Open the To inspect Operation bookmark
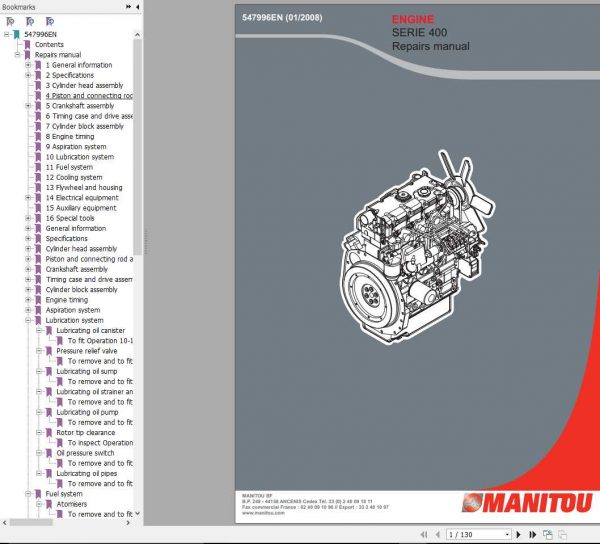 100,443
